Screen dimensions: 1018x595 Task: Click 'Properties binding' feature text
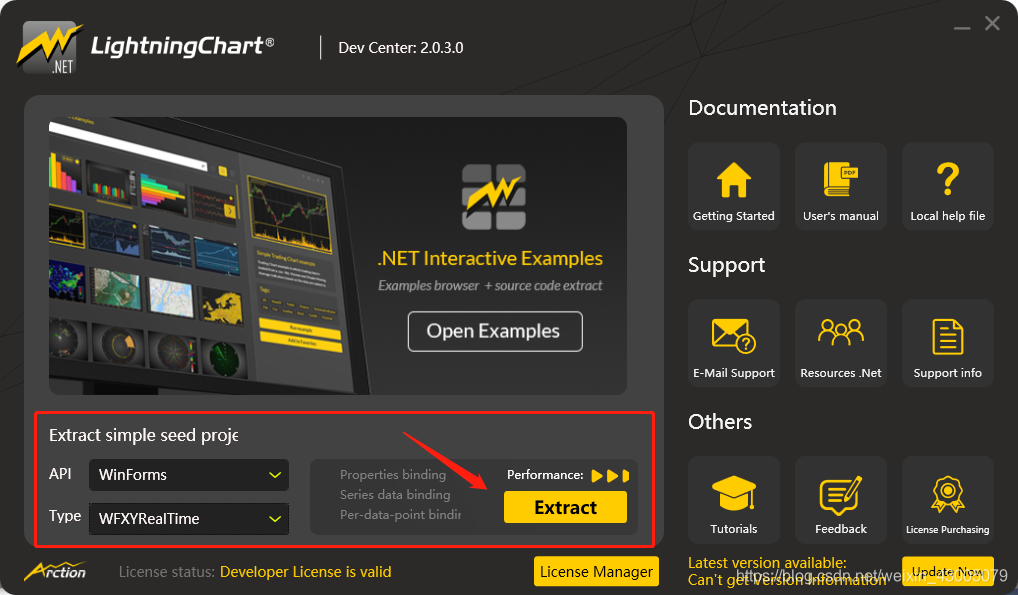pyautogui.click(x=393, y=475)
